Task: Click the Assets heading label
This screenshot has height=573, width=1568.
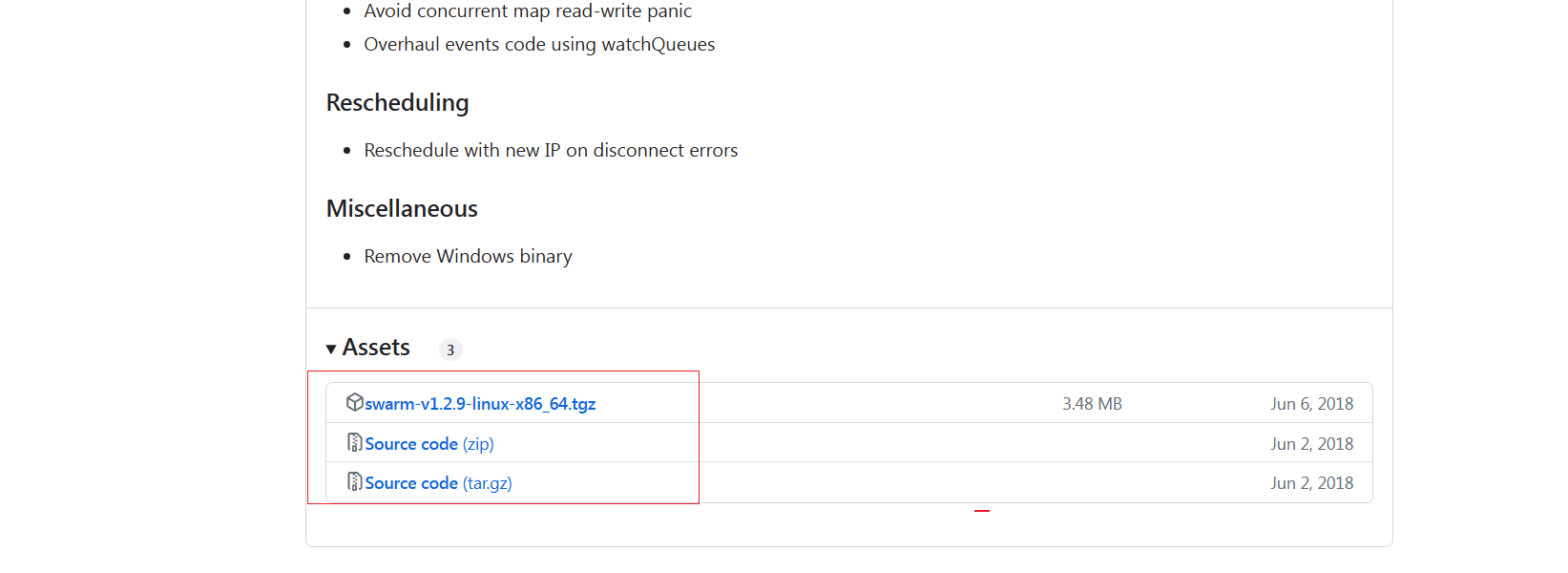Action: 376,348
